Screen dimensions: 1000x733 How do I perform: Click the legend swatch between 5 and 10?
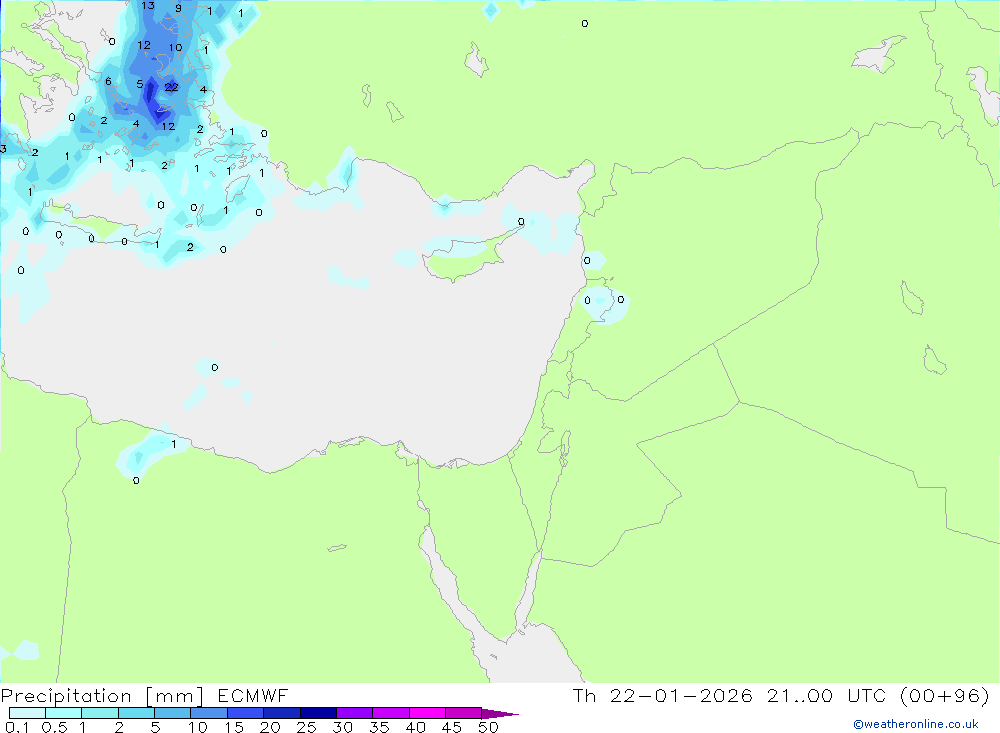[172, 713]
